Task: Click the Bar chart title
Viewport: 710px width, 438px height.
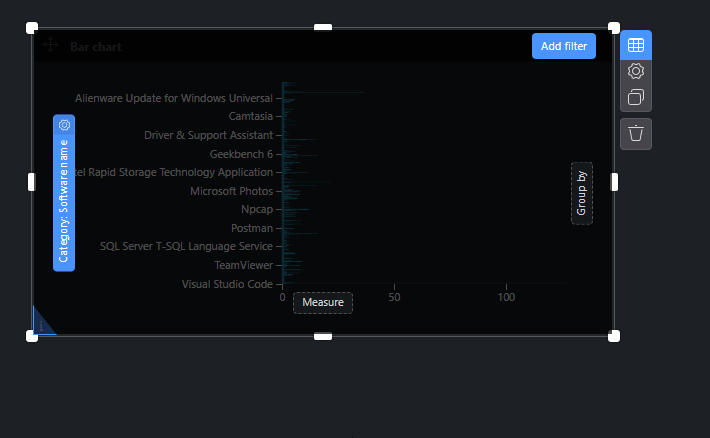Action: pos(96,47)
